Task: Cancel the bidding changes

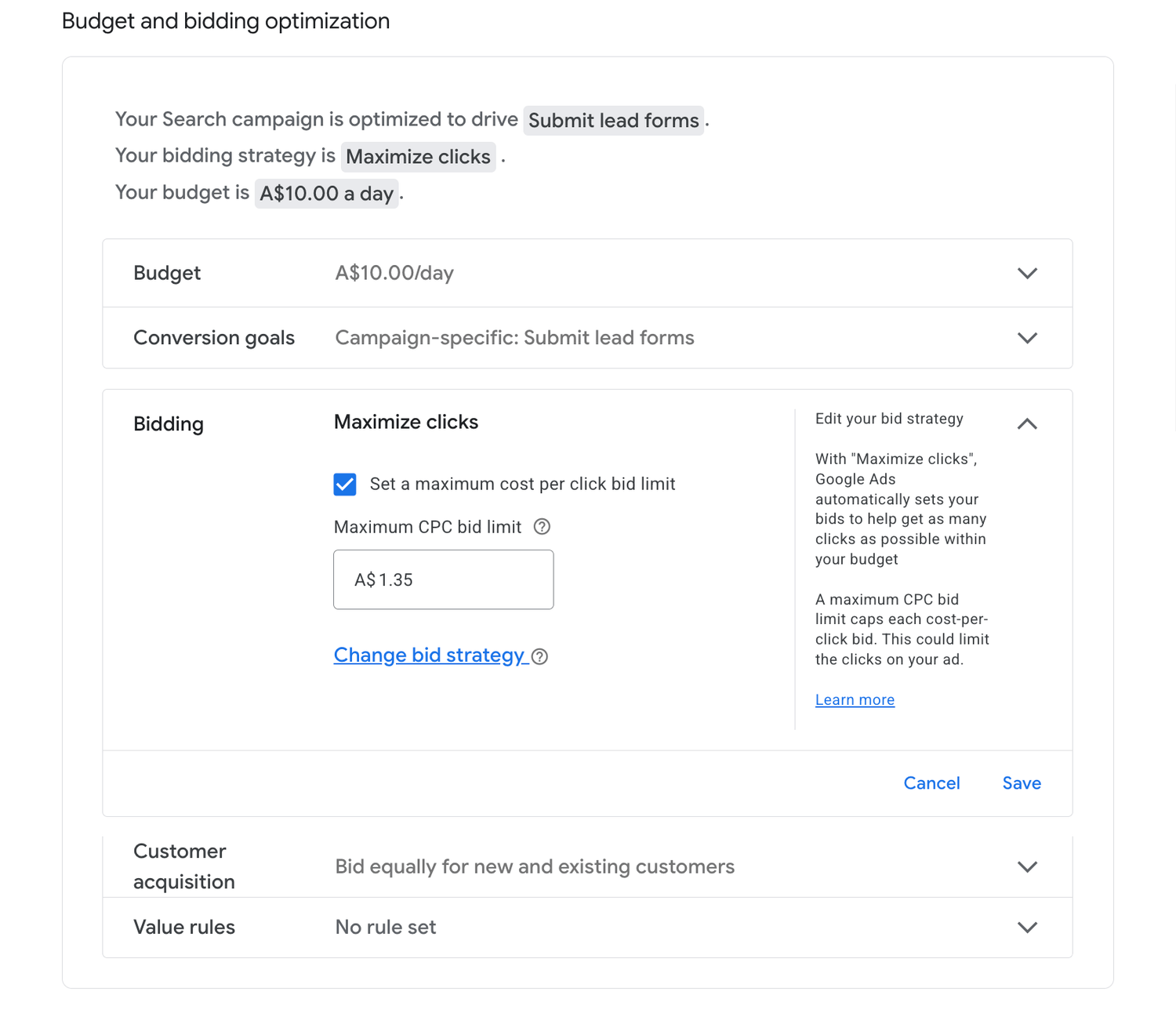Action: click(x=931, y=783)
